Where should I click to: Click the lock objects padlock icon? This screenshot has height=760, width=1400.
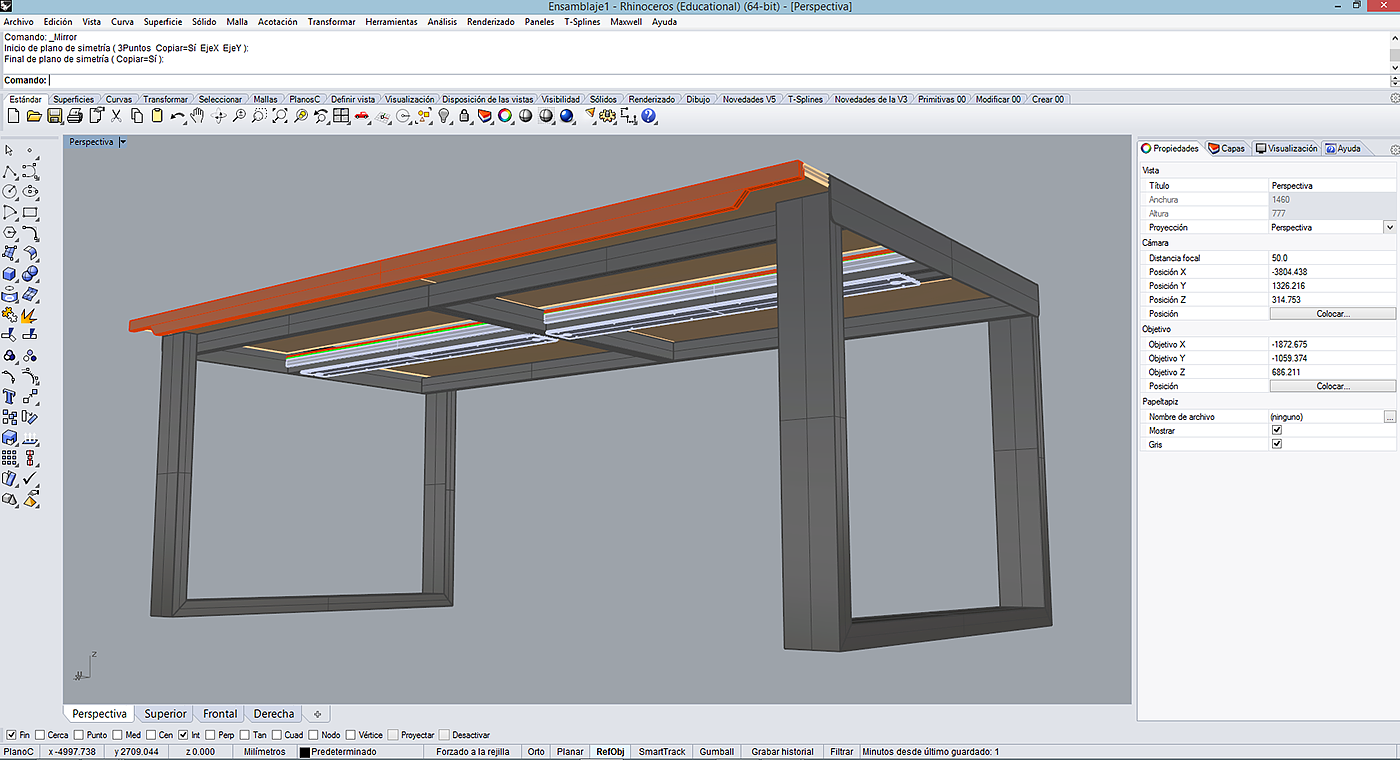pos(464,116)
